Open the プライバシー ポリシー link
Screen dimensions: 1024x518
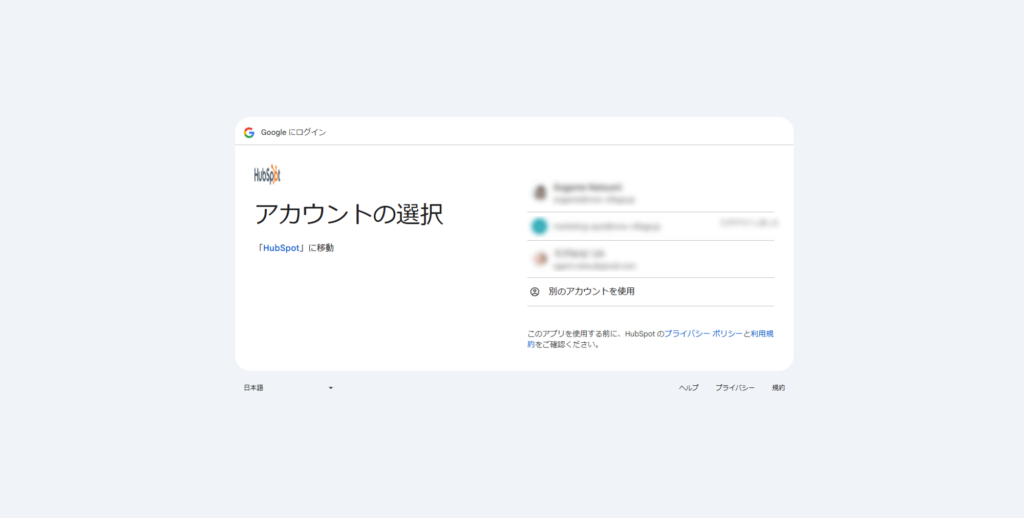click(703, 334)
